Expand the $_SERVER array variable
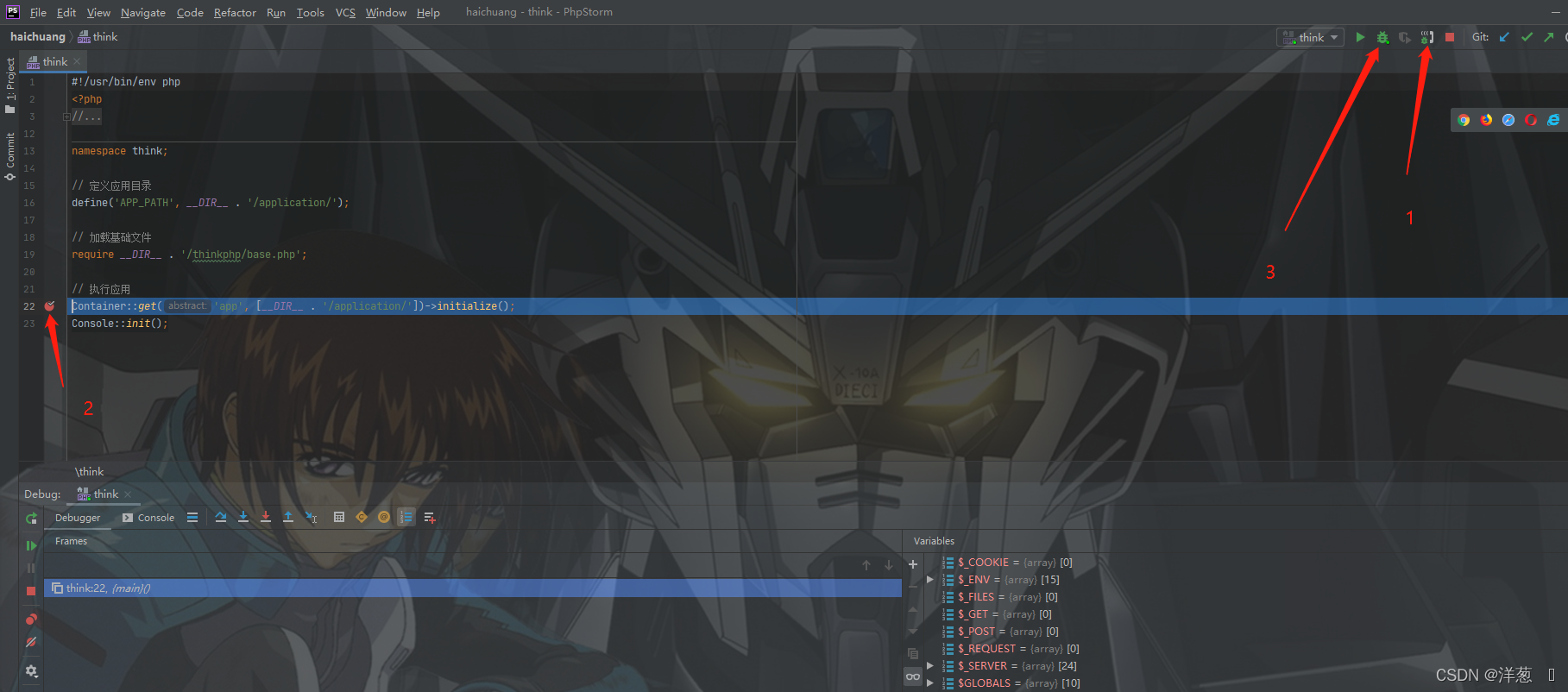 click(x=930, y=666)
